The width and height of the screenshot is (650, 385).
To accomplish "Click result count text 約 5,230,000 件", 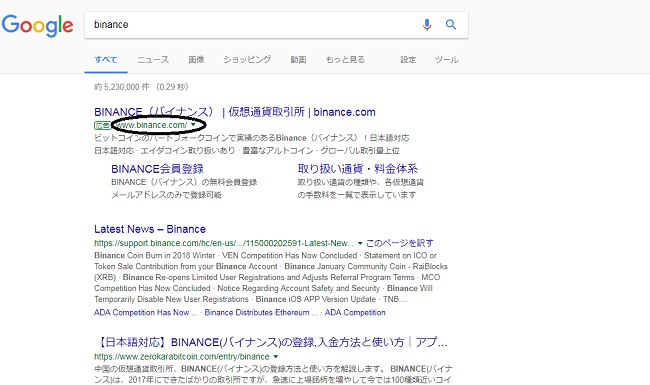I will pos(122,87).
